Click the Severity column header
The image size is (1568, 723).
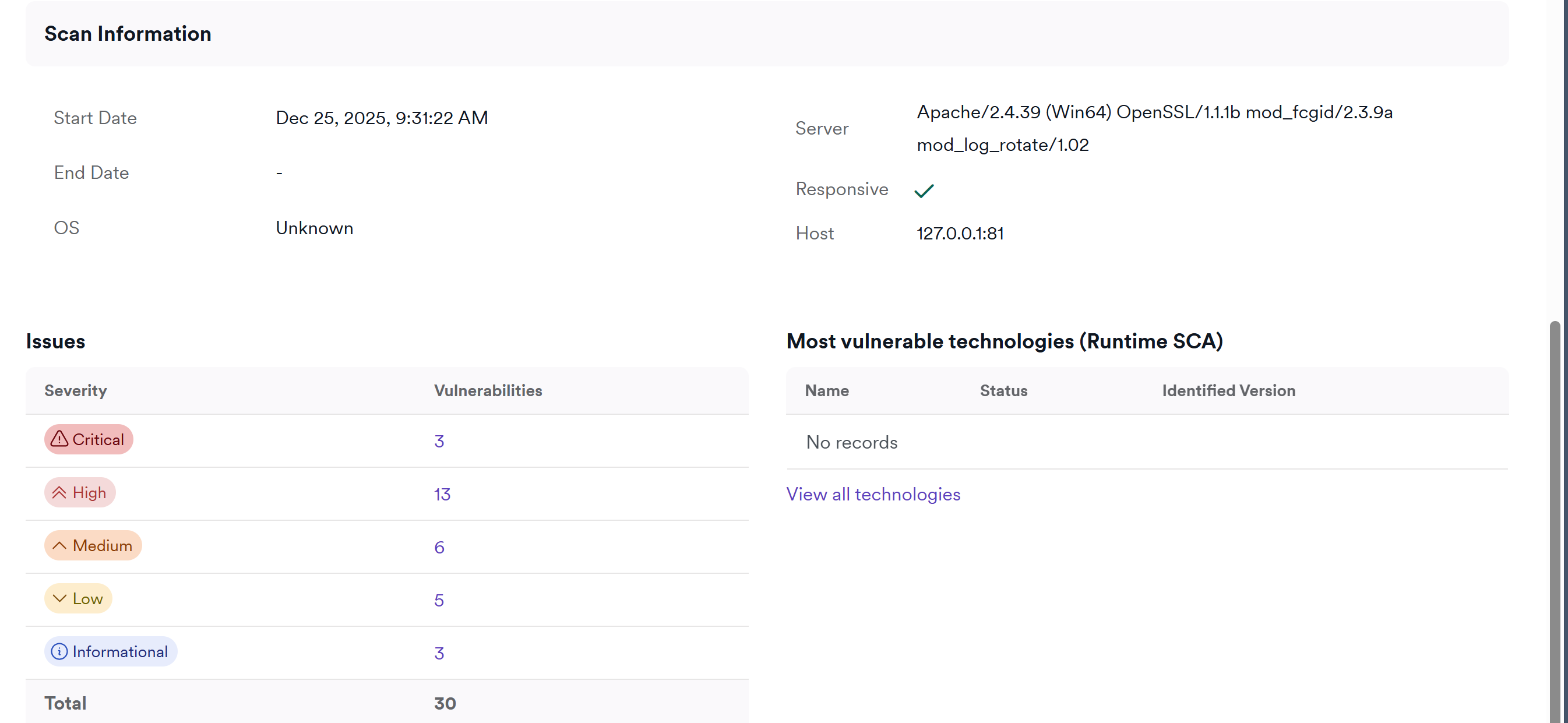(x=76, y=391)
